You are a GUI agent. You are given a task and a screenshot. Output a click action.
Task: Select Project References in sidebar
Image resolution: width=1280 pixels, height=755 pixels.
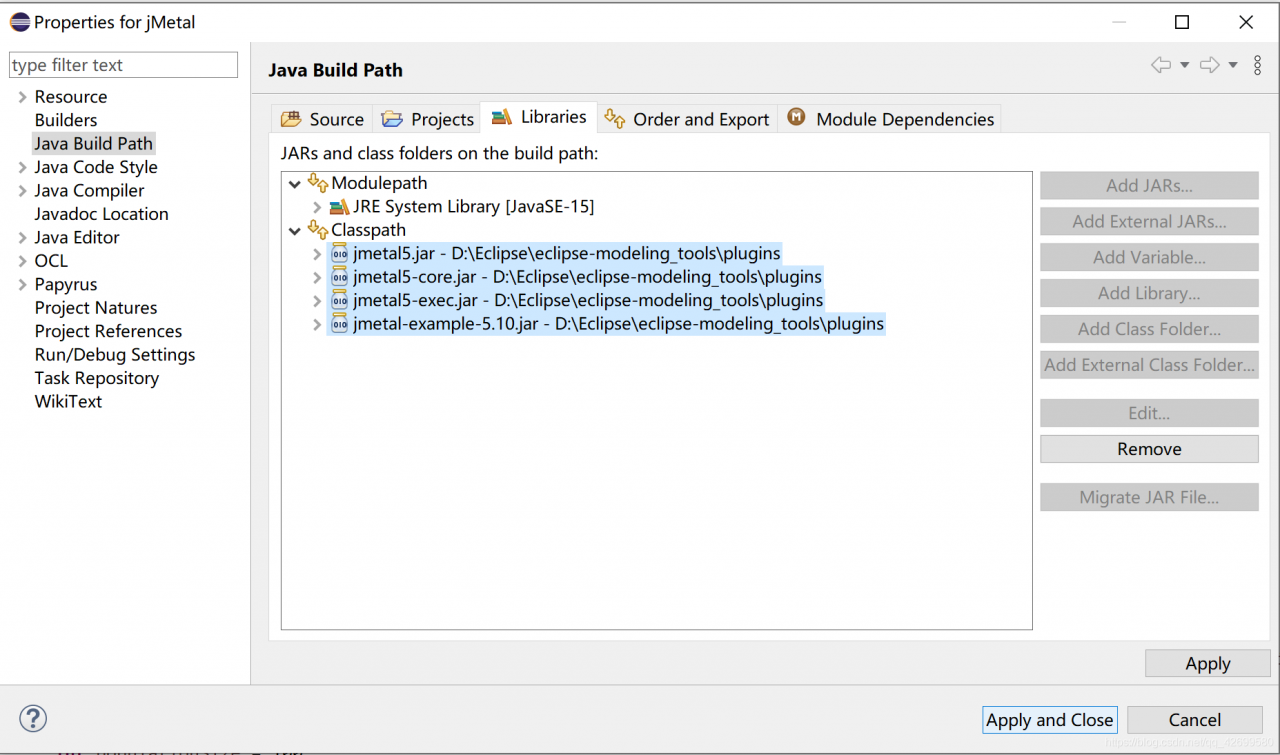pyautogui.click(x=108, y=331)
